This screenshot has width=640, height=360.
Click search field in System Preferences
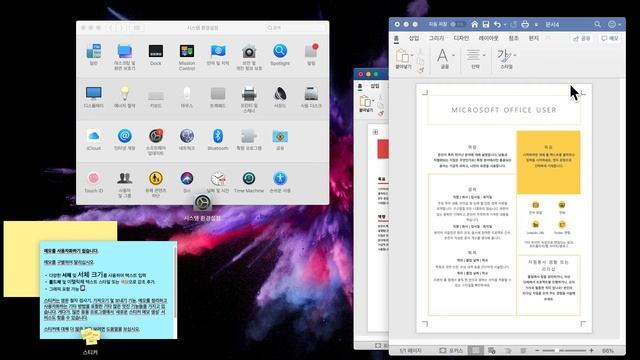[x=295, y=28]
